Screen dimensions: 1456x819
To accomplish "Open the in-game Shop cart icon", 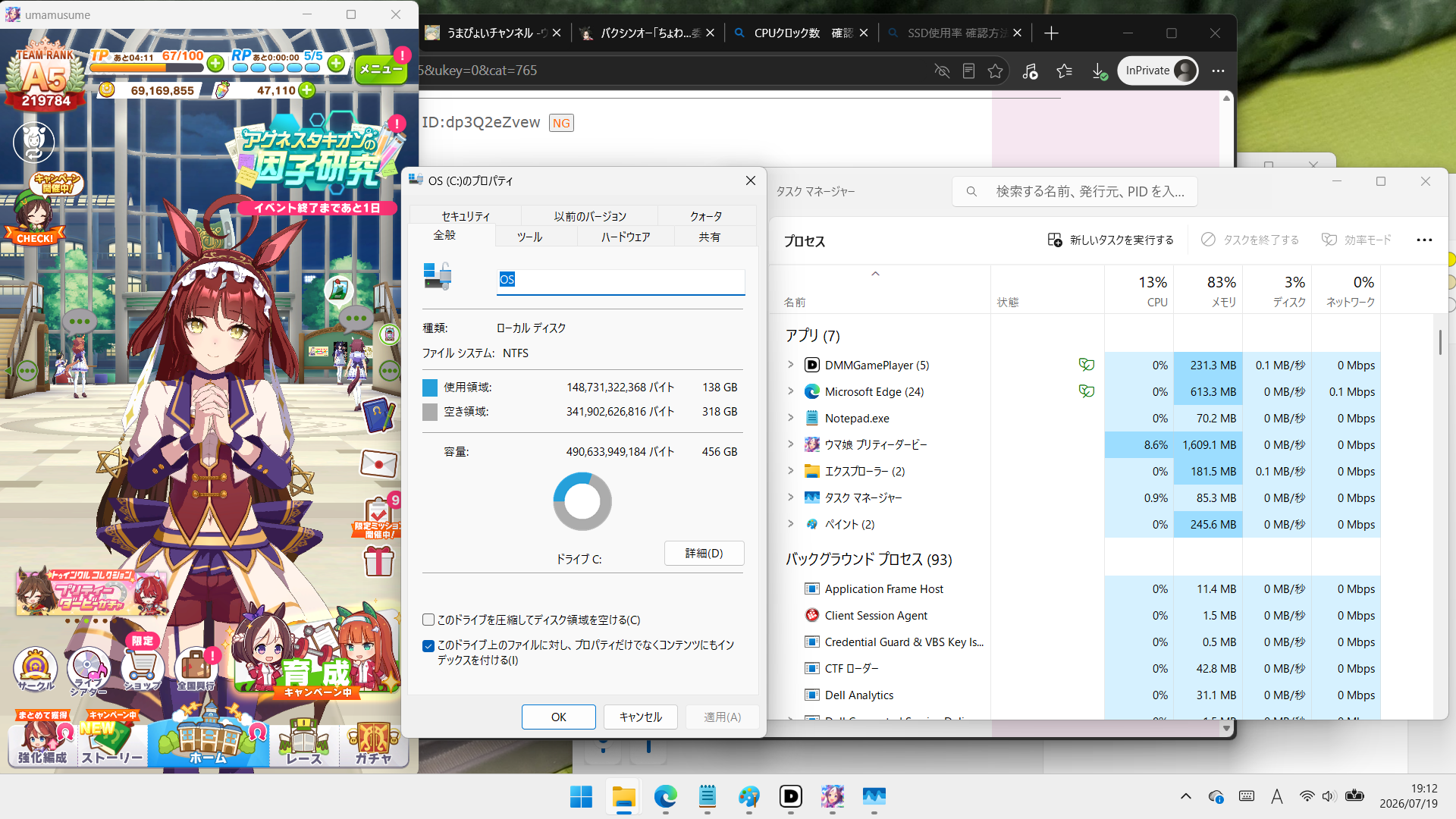I will click(143, 667).
